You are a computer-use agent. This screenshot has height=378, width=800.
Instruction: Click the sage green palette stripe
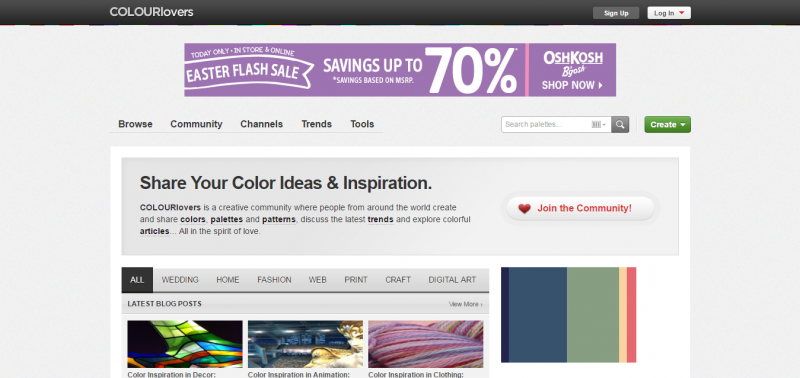coord(593,315)
